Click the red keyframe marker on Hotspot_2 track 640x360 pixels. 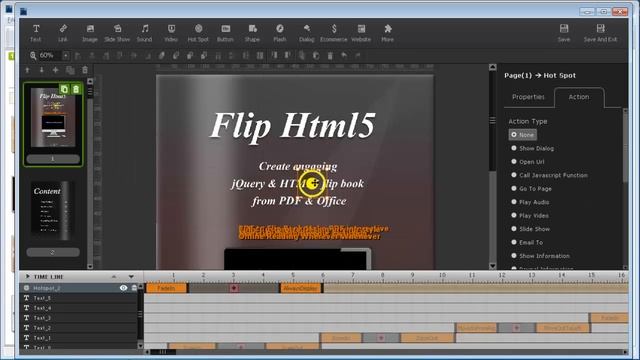point(234,288)
